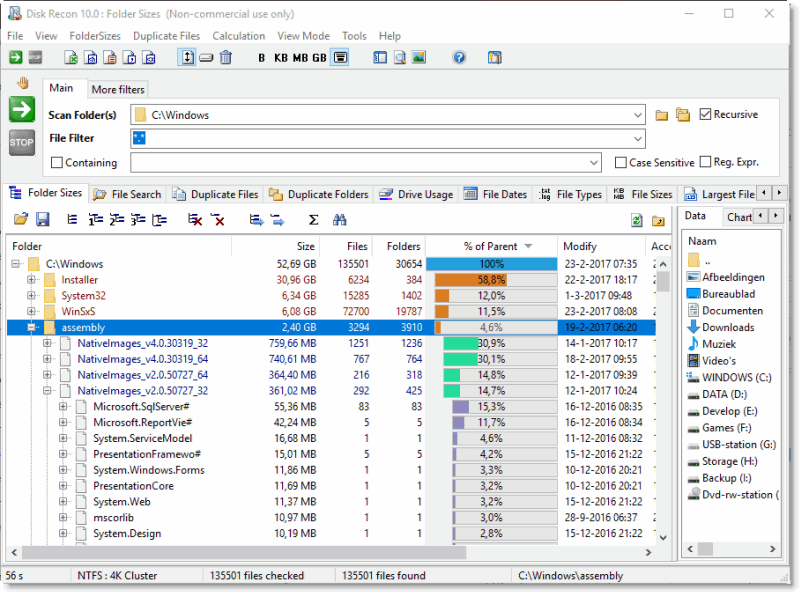
Task: Show sizes in bytes with B button
Action: (261, 58)
